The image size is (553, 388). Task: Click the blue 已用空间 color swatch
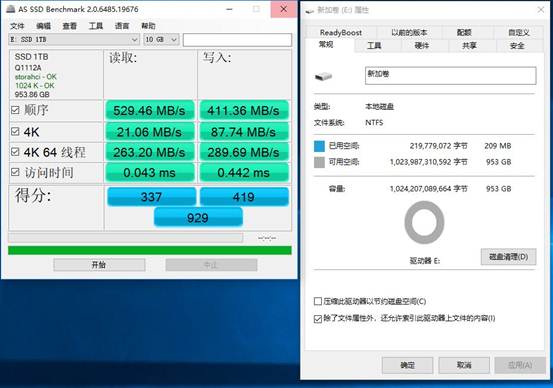click(x=319, y=146)
